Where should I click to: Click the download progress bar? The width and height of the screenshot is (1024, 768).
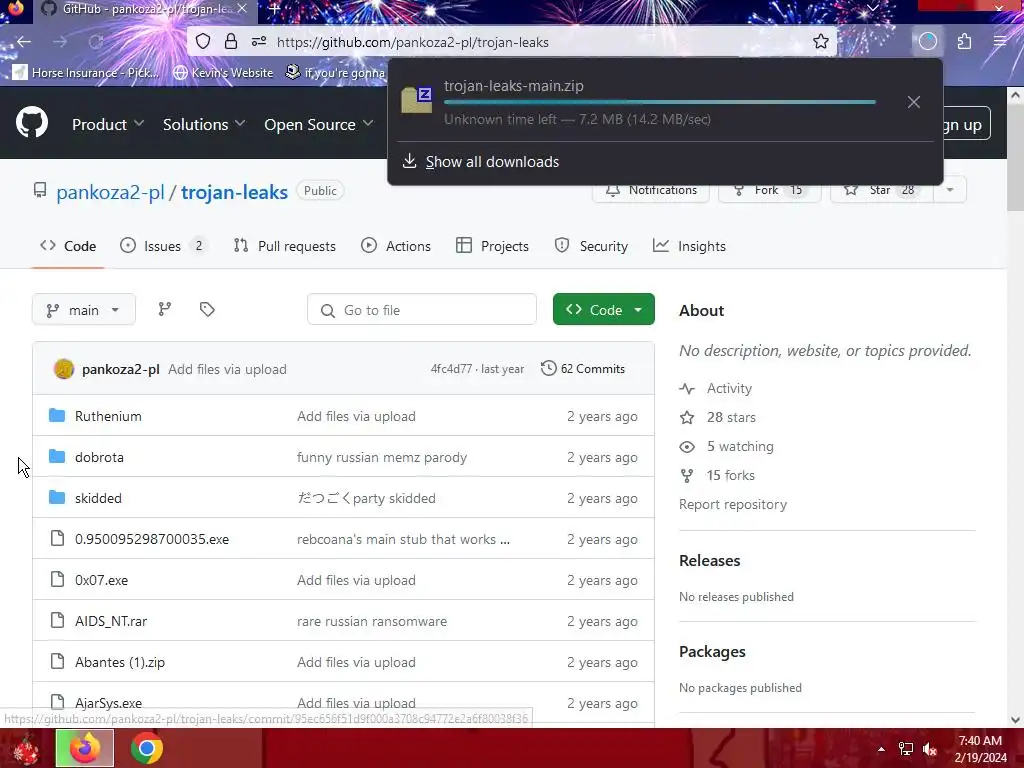pyautogui.click(x=660, y=102)
